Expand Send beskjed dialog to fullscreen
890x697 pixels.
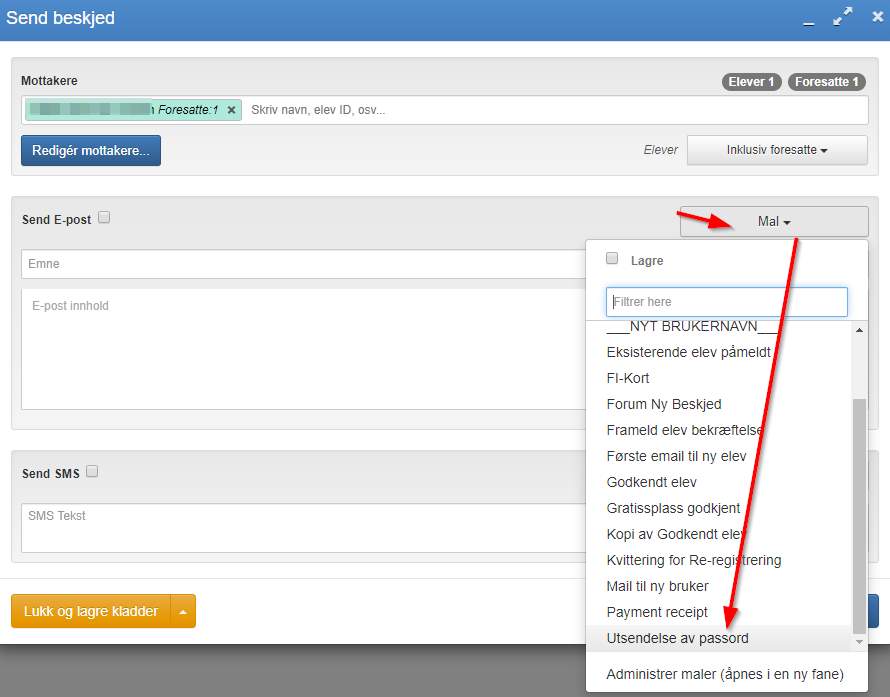pyautogui.click(x=842, y=17)
